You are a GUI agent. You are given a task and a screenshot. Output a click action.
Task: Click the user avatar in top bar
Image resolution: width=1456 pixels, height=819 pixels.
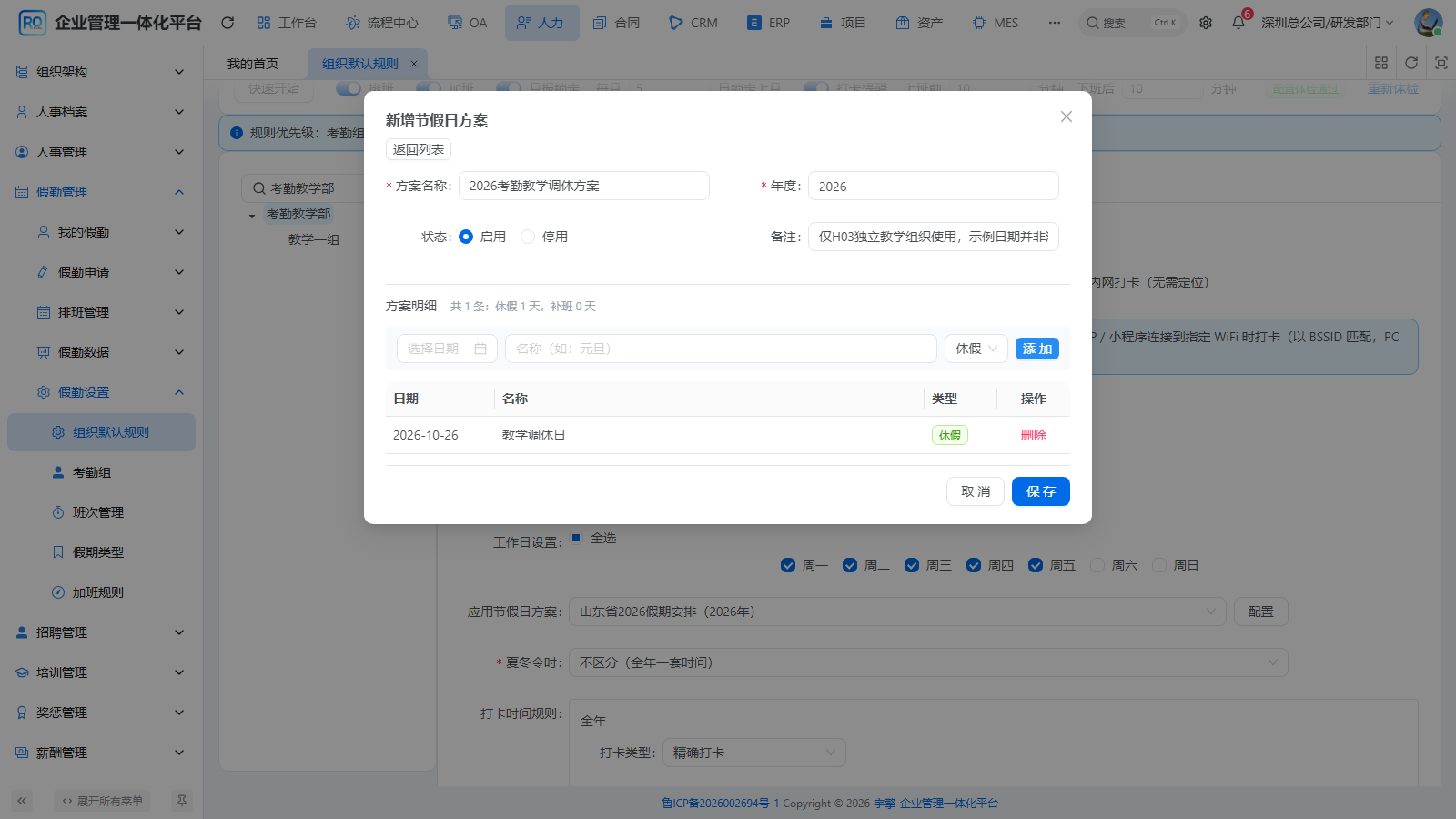[x=1428, y=23]
